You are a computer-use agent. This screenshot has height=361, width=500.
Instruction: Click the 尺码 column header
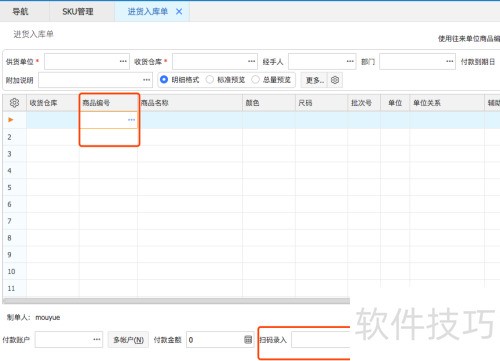(321, 103)
